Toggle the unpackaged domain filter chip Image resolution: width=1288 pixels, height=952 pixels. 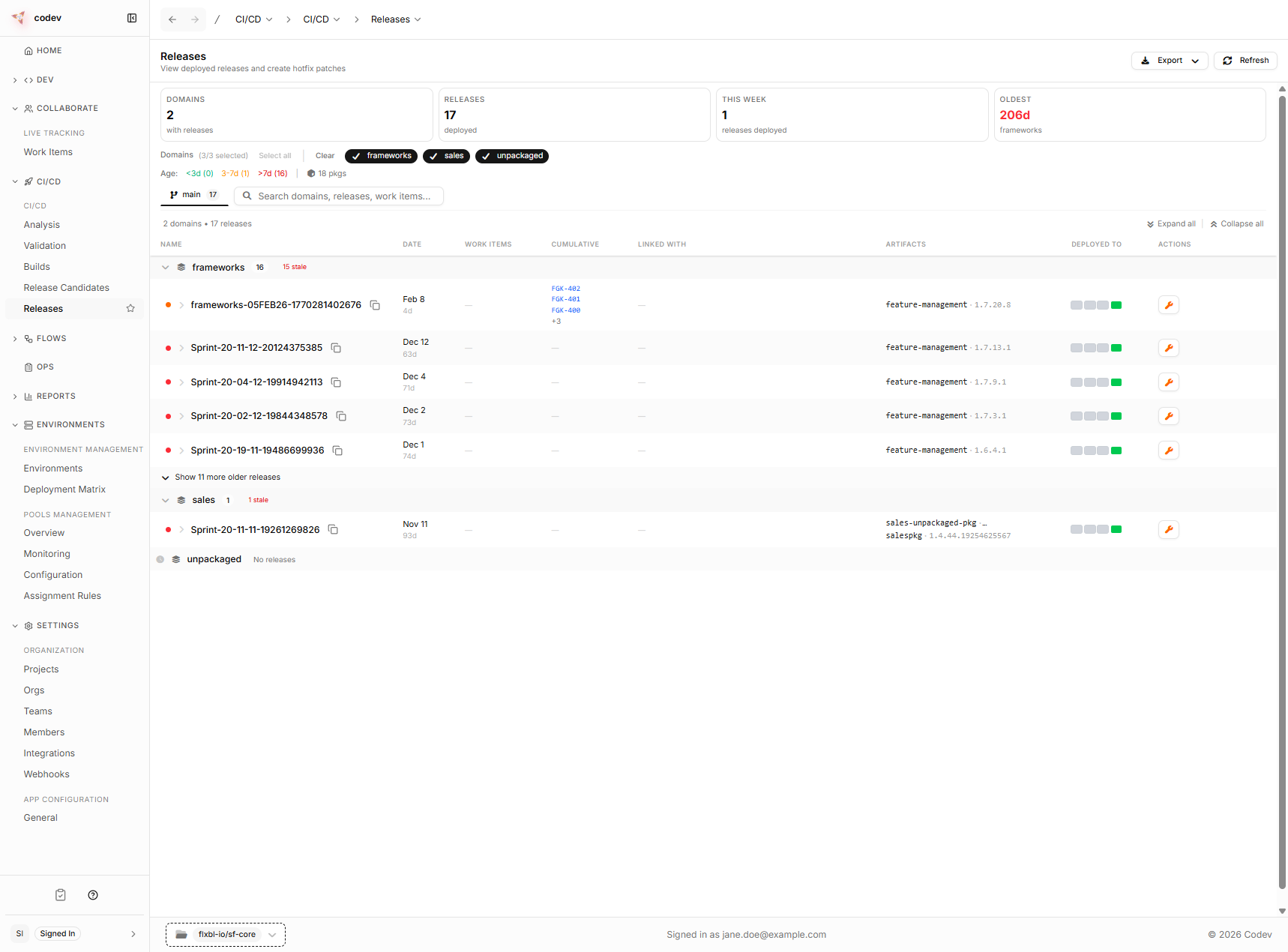click(512, 156)
